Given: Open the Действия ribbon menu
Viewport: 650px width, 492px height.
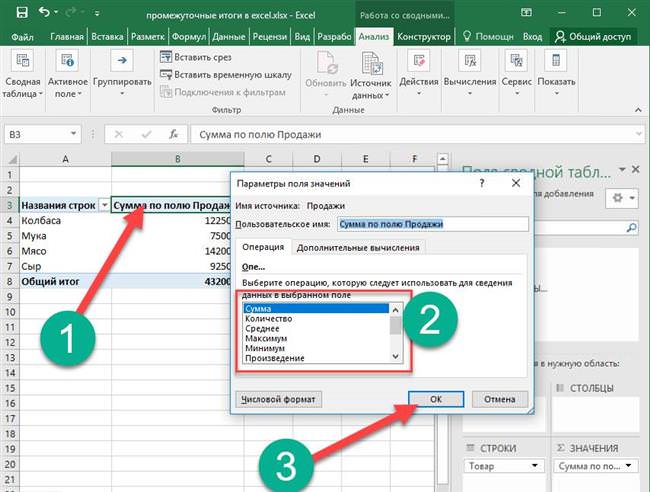Looking at the screenshot, I should coord(418,75).
